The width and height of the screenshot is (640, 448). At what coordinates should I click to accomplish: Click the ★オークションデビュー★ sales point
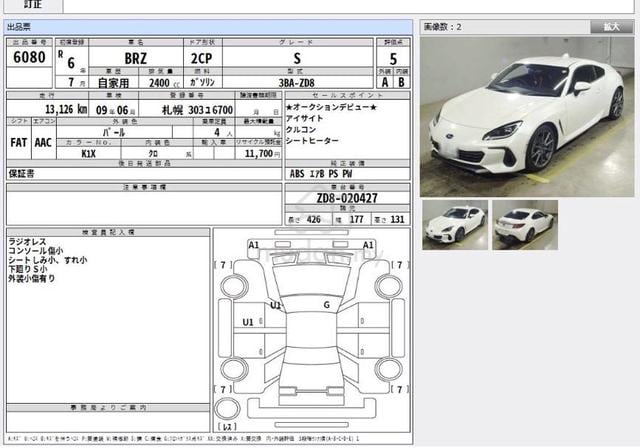click(x=331, y=107)
